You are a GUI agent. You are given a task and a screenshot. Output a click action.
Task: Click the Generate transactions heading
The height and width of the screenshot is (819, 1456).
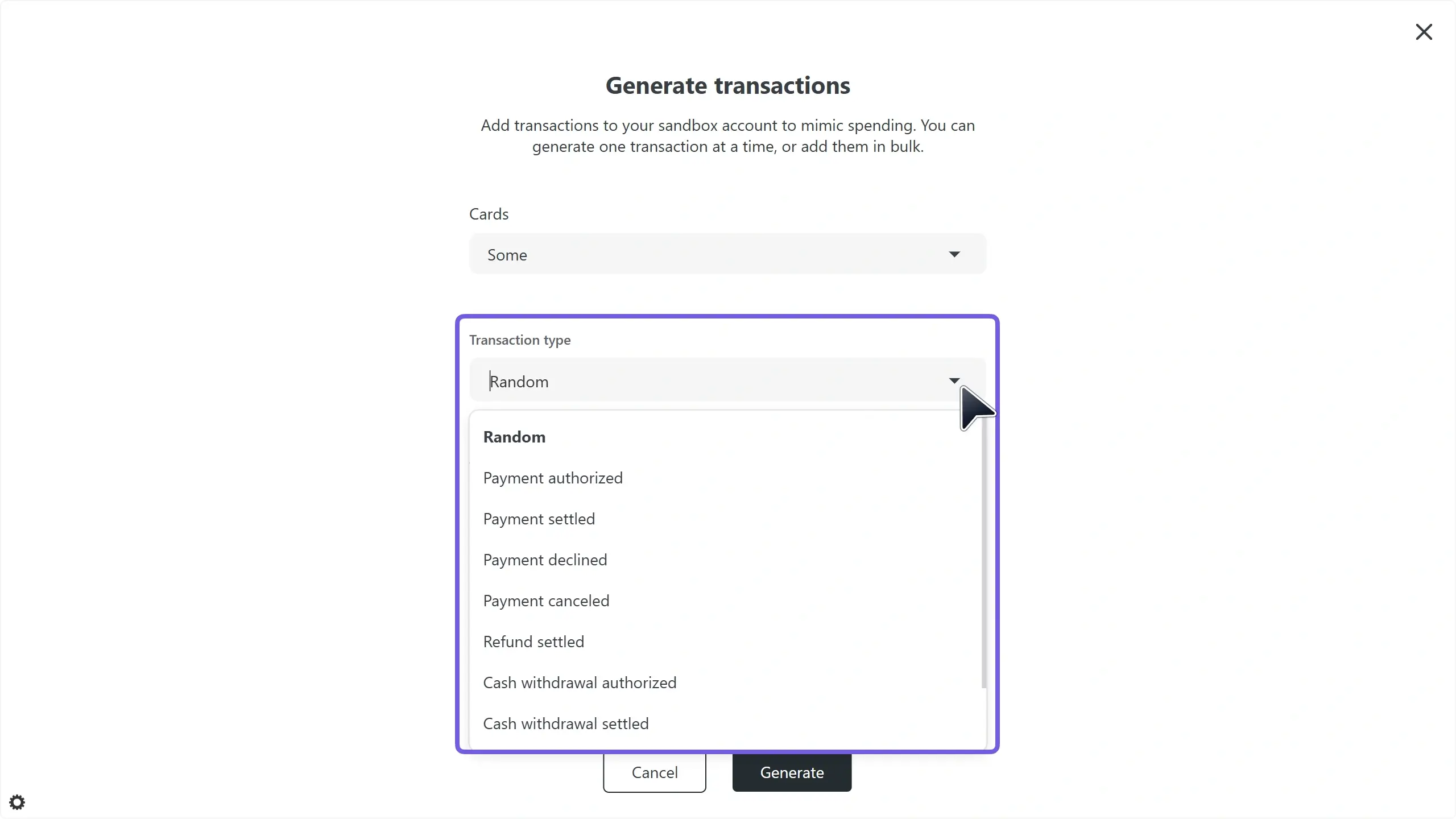(x=727, y=85)
